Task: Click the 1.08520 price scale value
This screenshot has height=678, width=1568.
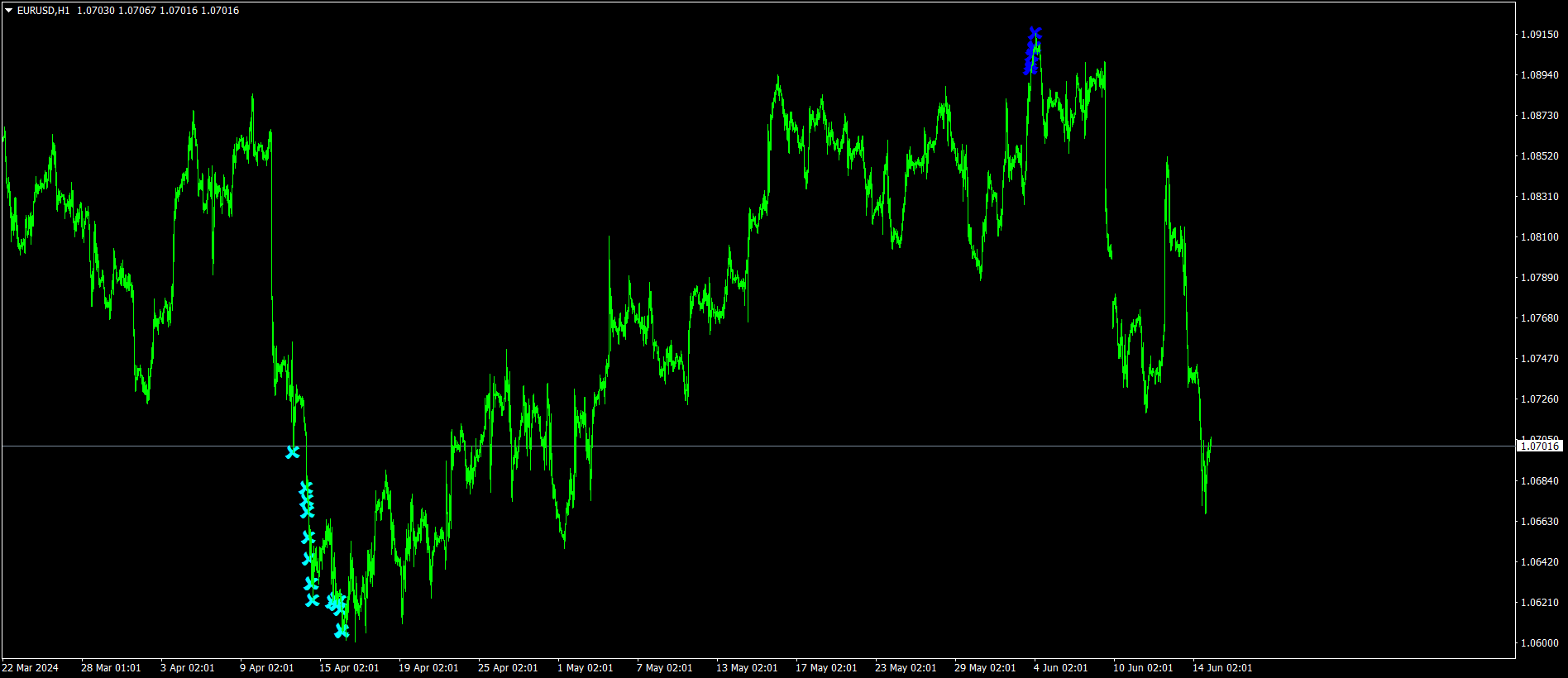Action: click(x=1540, y=156)
